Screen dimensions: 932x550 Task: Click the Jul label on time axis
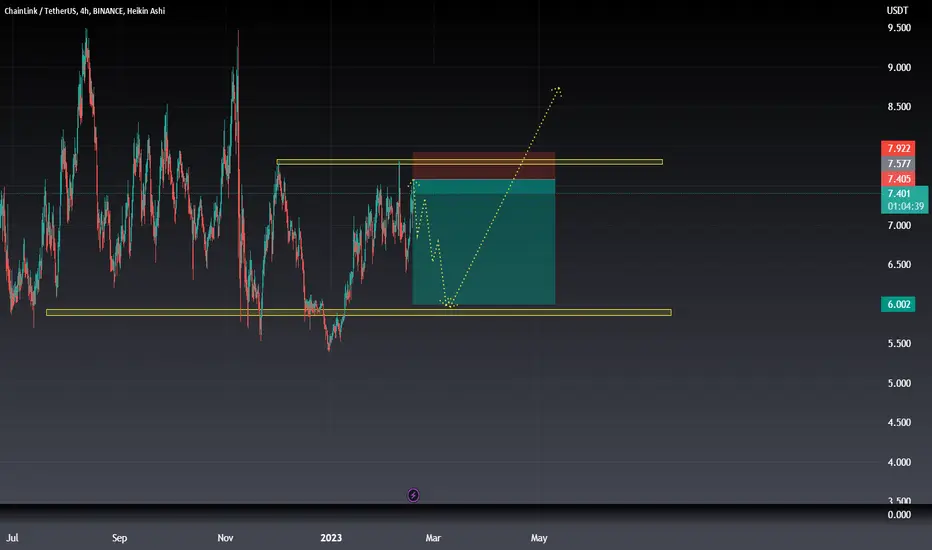[x=12, y=538]
